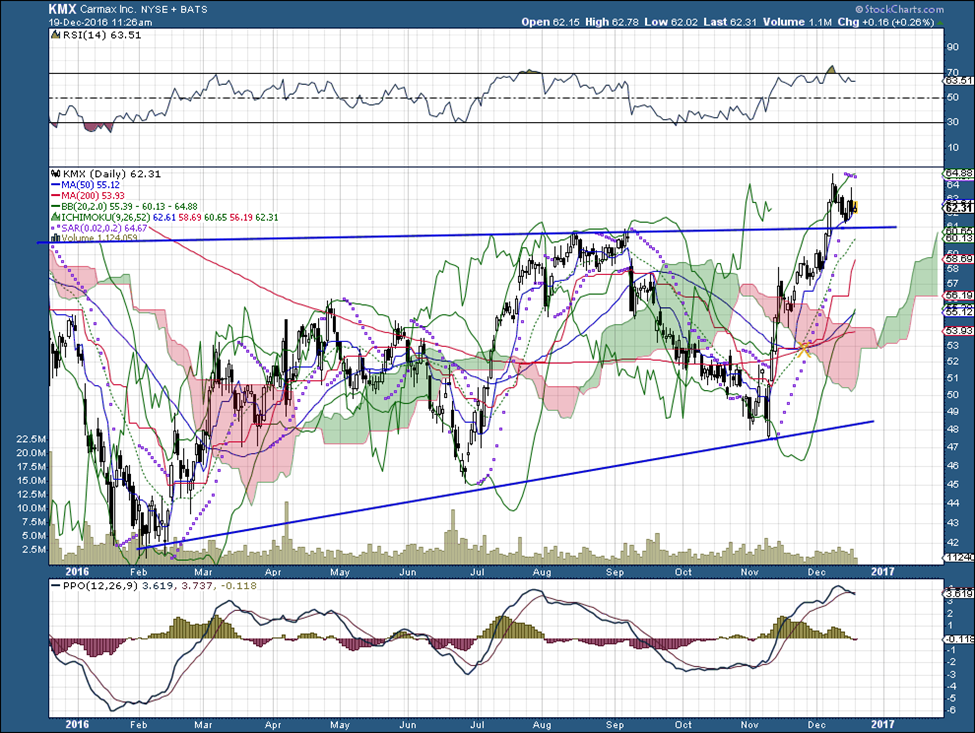Click the Nov label under price chart
Image resolution: width=975 pixels, height=733 pixels.
(750, 572)
